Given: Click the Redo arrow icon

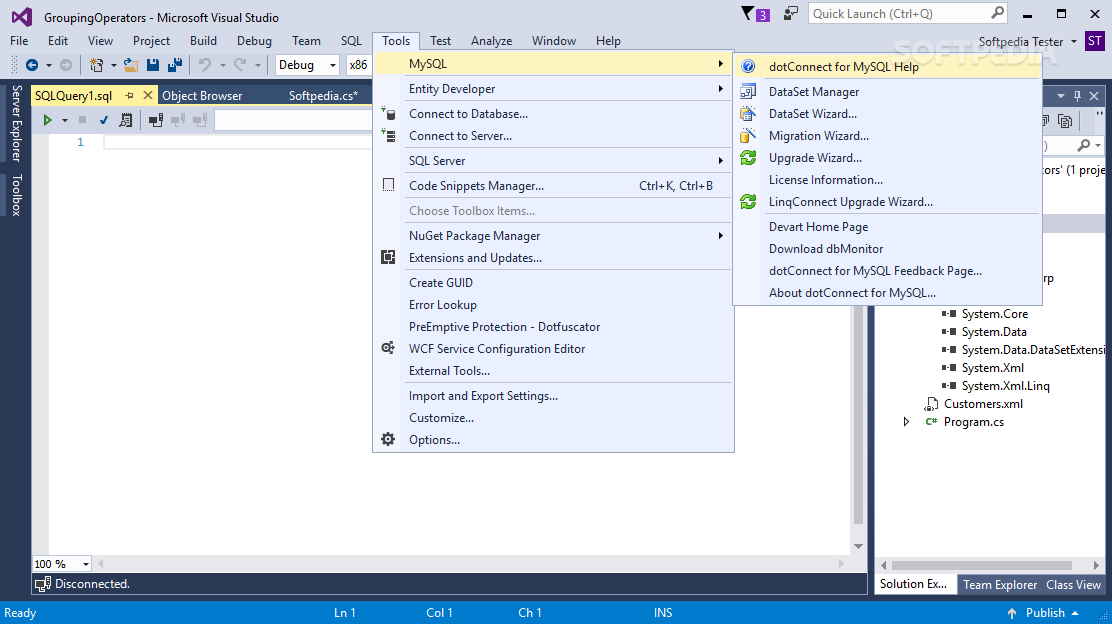Looking at the screenshot, I should (x=240, y=65).
